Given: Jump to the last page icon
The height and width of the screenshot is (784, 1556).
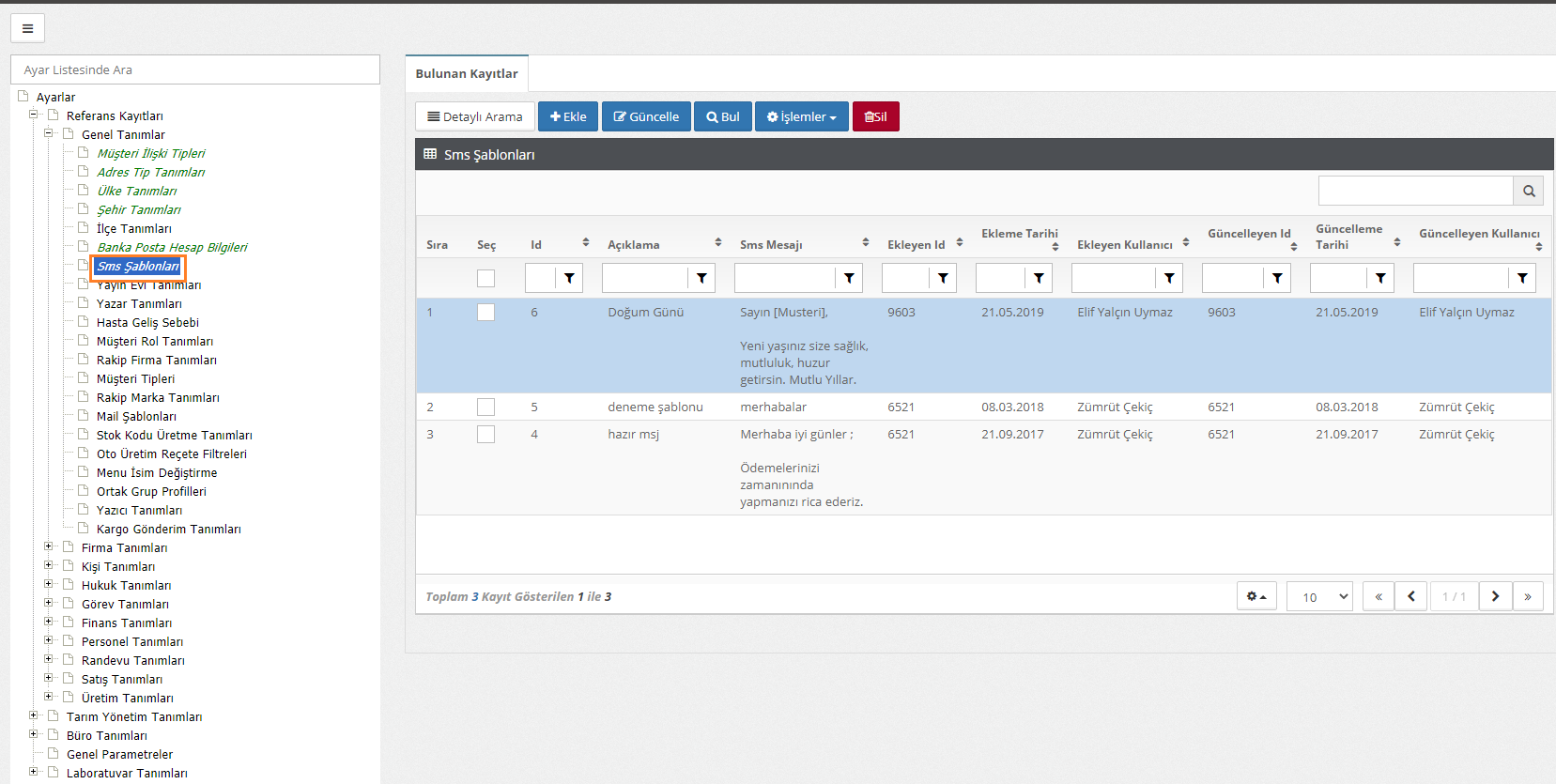Looking at the screenshot, I should (x=1528, y=596).
